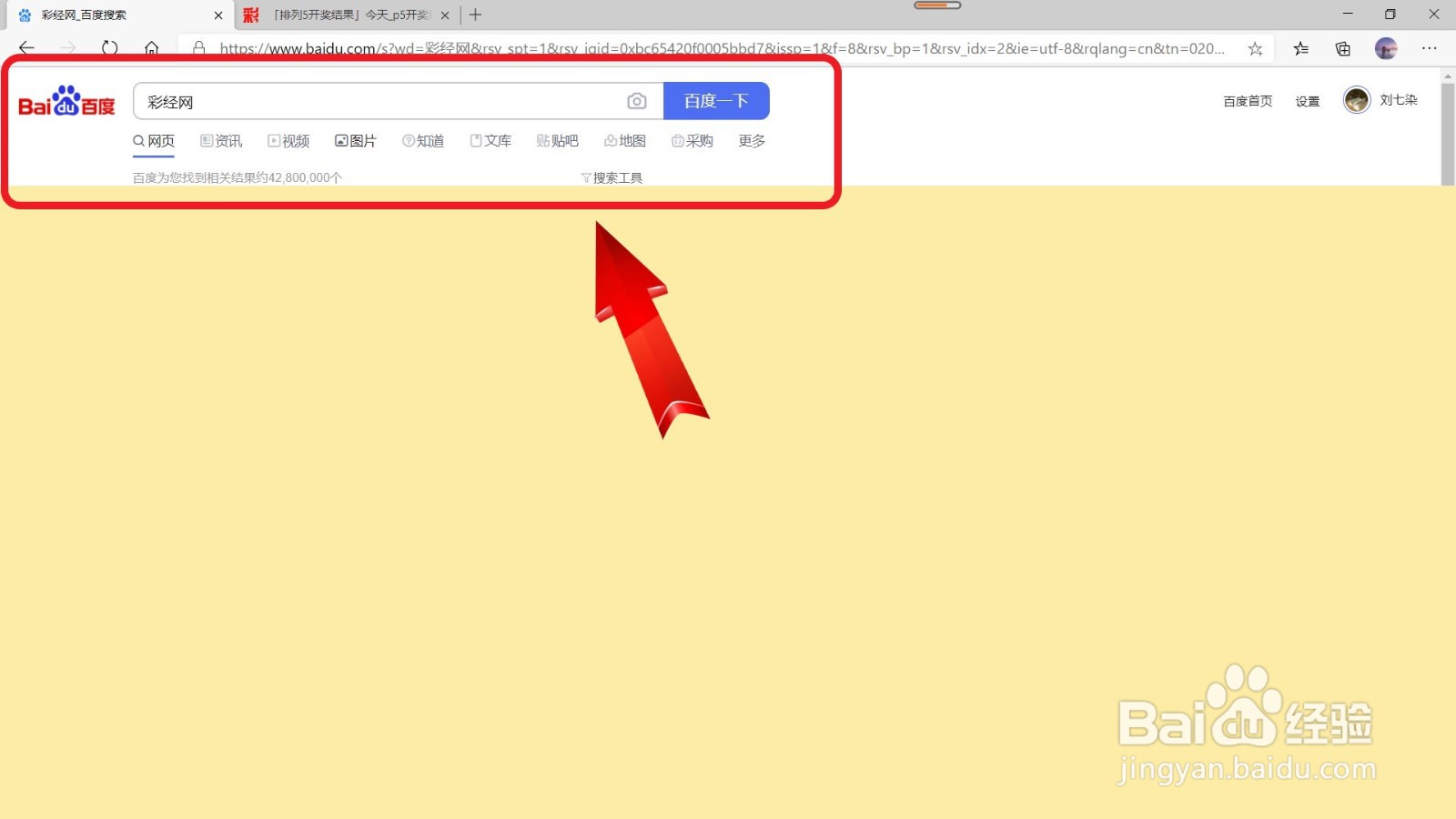The height and width of the screenshot is (819, 1456).
Task: Open the collections icon
Action: click(x=1343, y=49)
